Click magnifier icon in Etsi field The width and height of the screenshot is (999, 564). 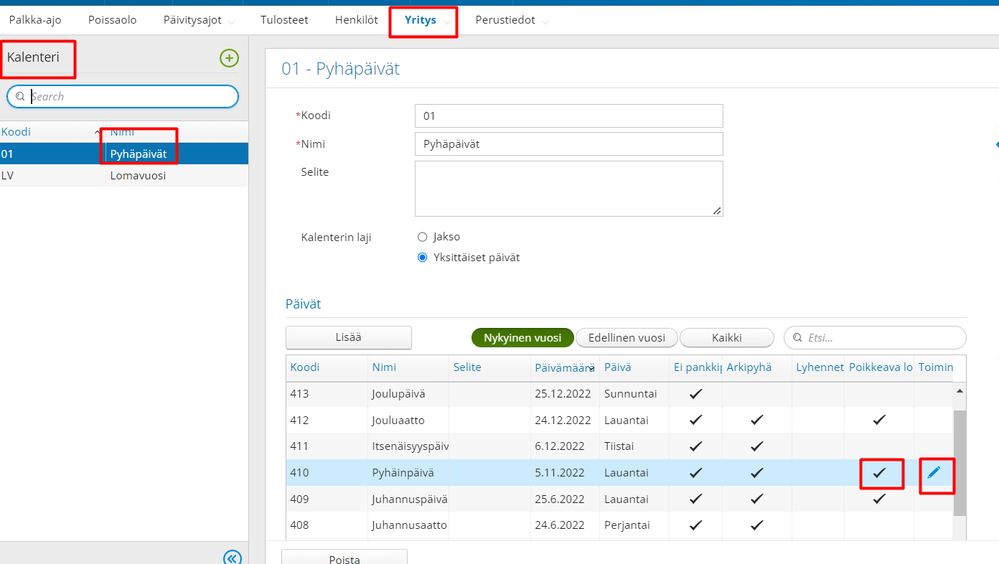(797, 338)
